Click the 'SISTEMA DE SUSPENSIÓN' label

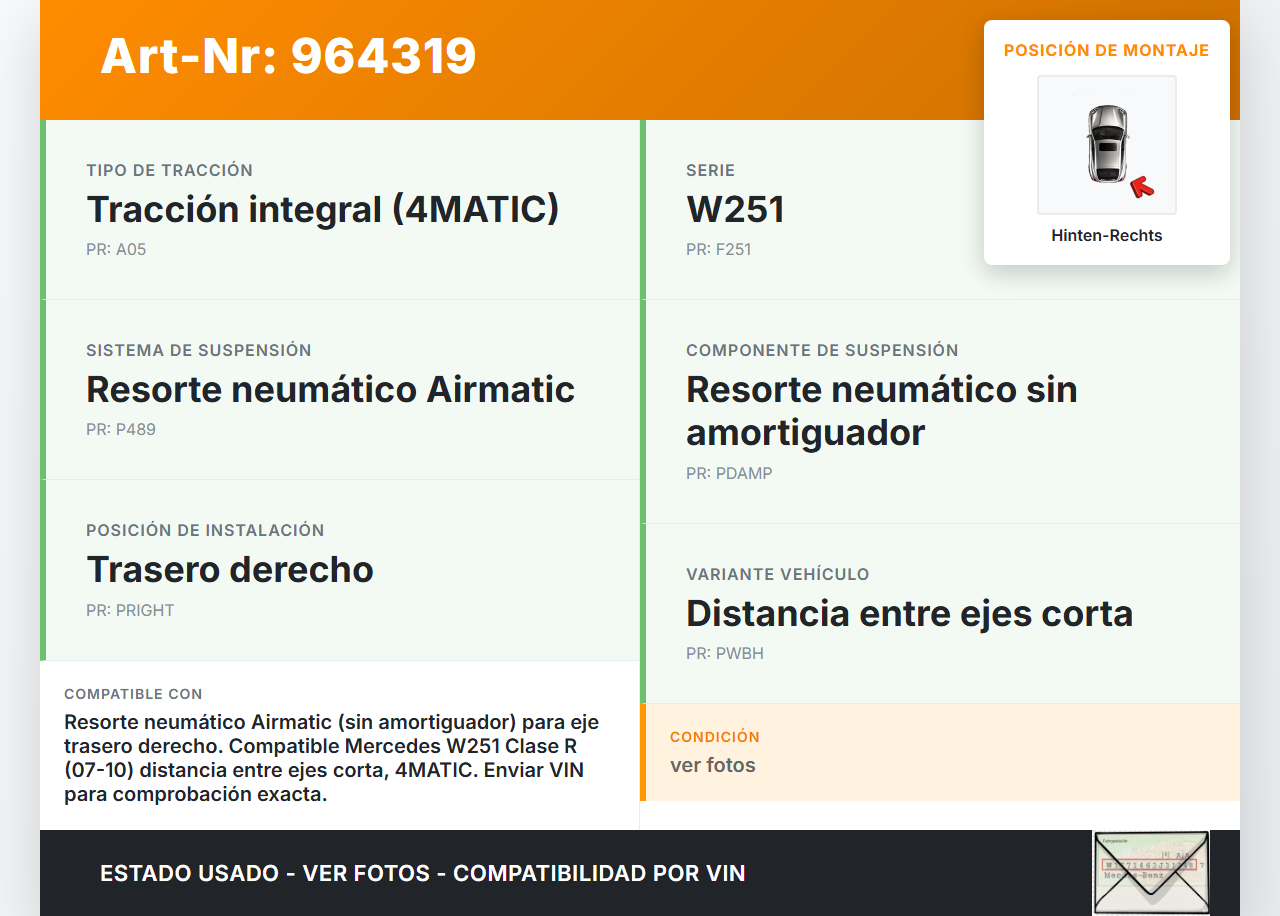tap(199, 350)
